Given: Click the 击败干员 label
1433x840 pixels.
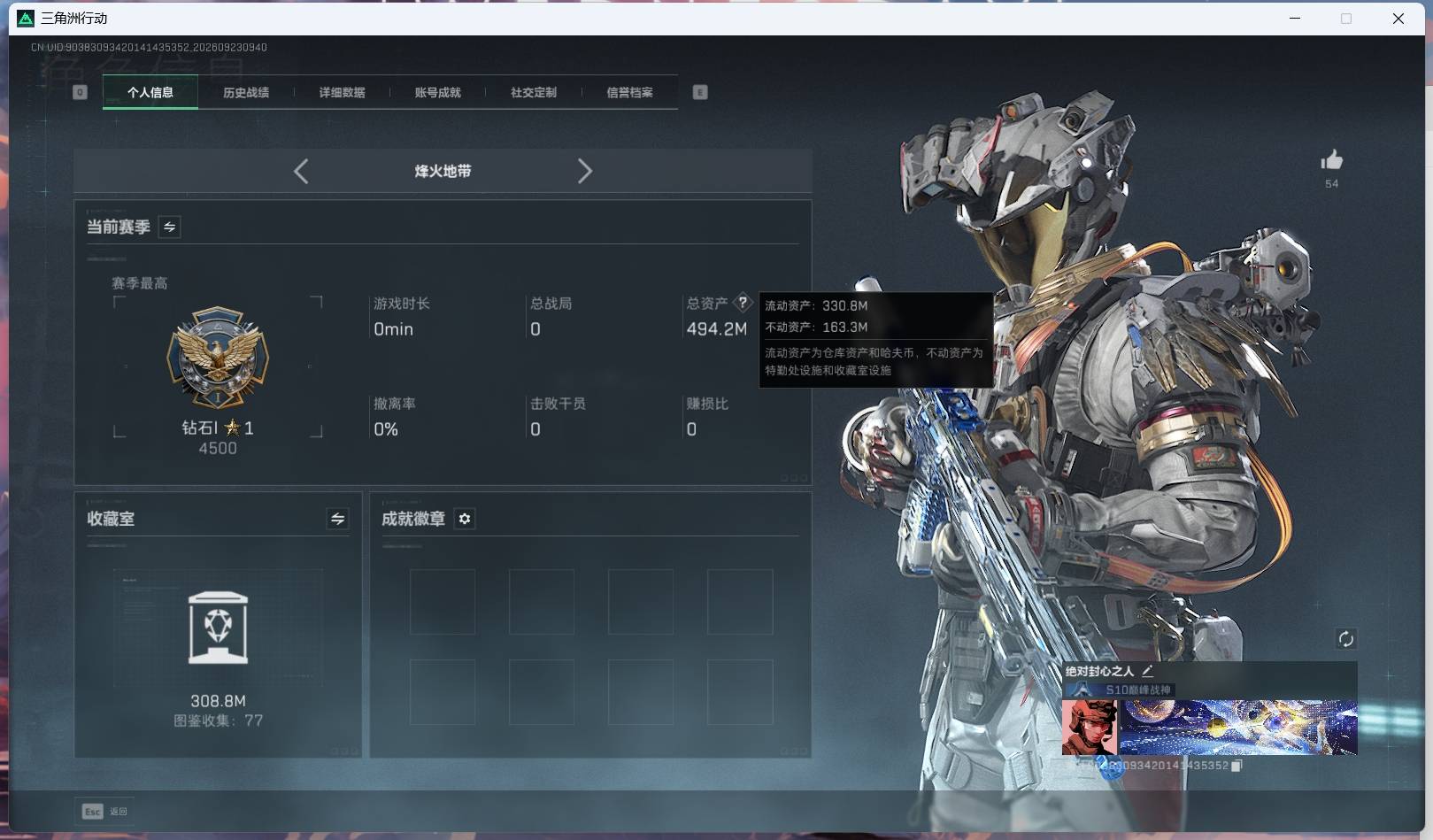Looking at the screenshot, I should tap(558, 404).
